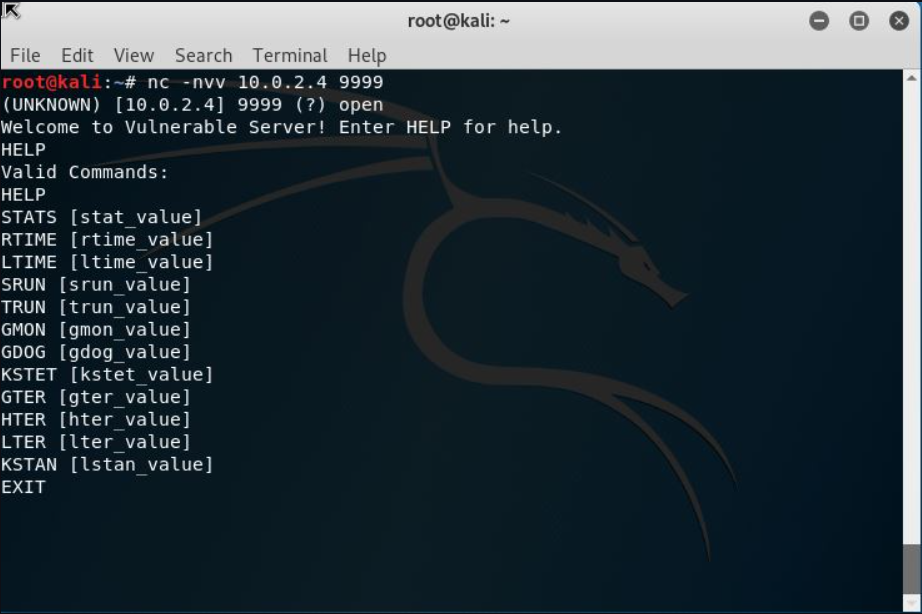Close the root@kali terminal window

click(x=897, y=21)
